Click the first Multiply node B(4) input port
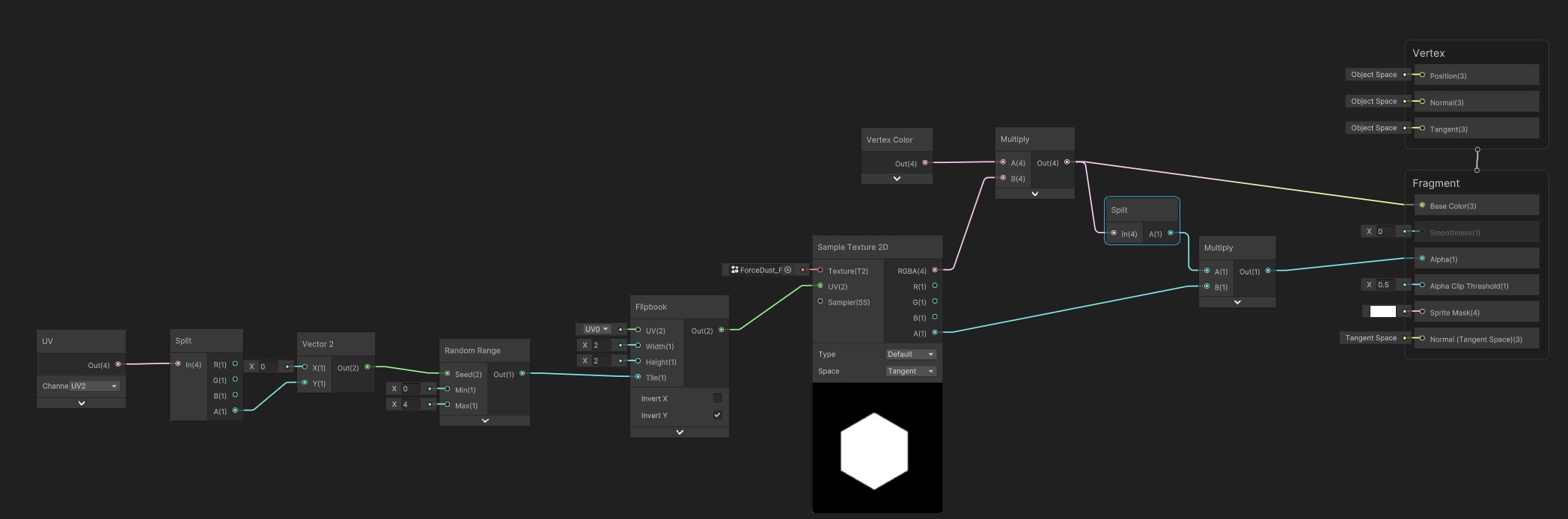Image resolution: width=1568 pixels, height=519 pixels. click(x=1003, y=178)
